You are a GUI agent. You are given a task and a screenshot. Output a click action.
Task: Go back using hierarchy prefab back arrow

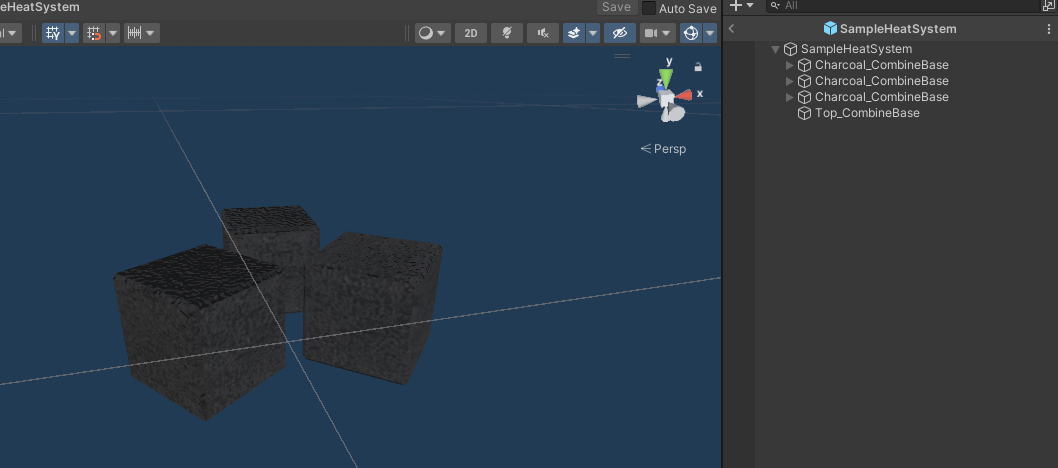coord(731,29)
